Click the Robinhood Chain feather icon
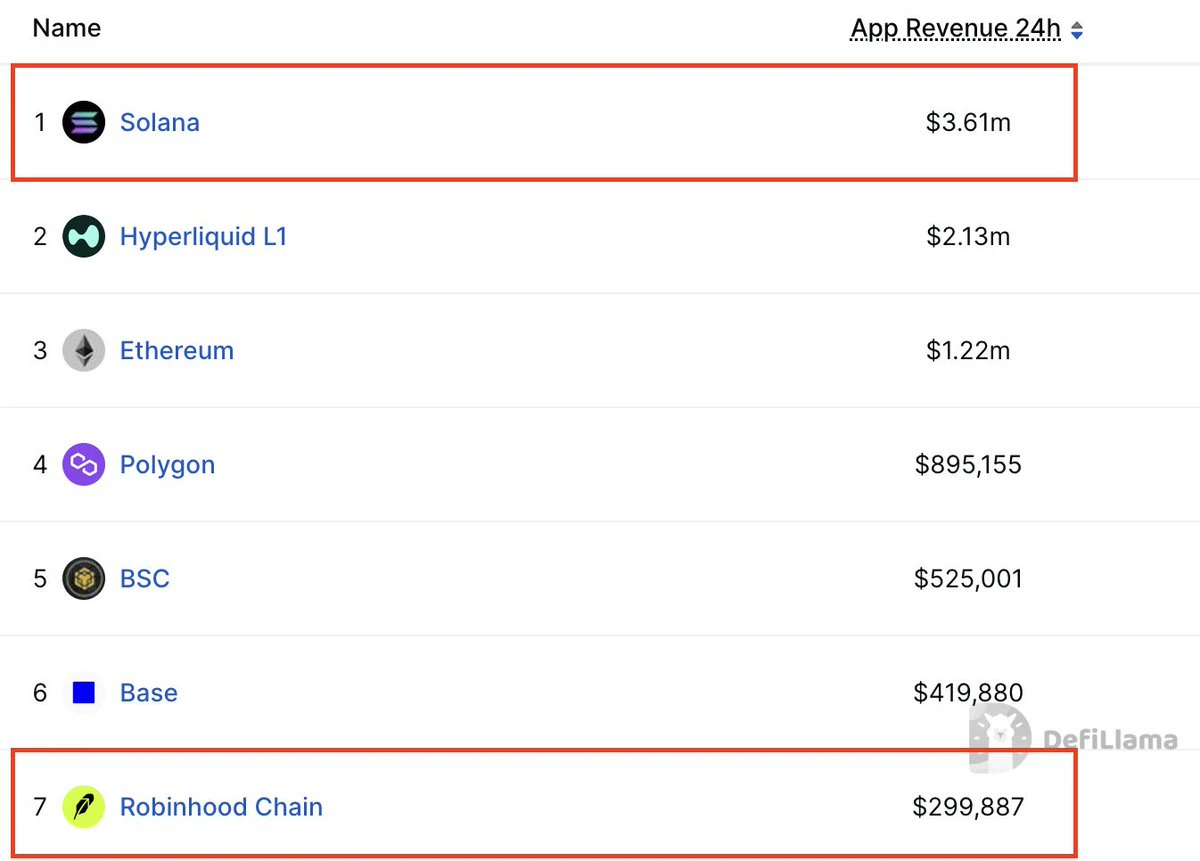 (84, 807)
